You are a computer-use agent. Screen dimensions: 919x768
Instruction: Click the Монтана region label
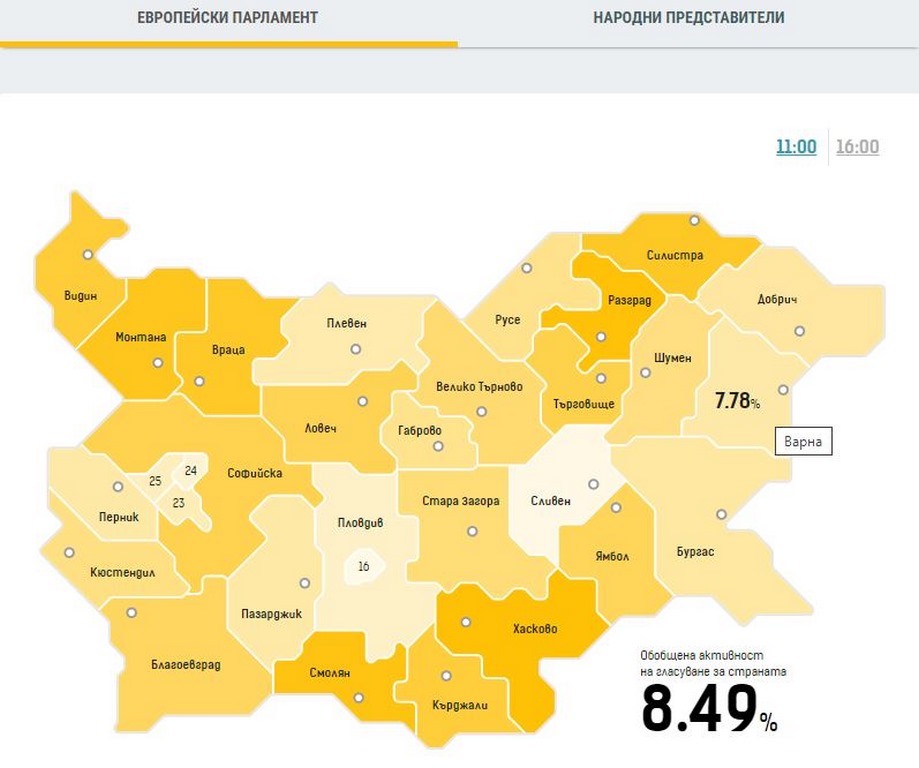click(x=140, y=337)
